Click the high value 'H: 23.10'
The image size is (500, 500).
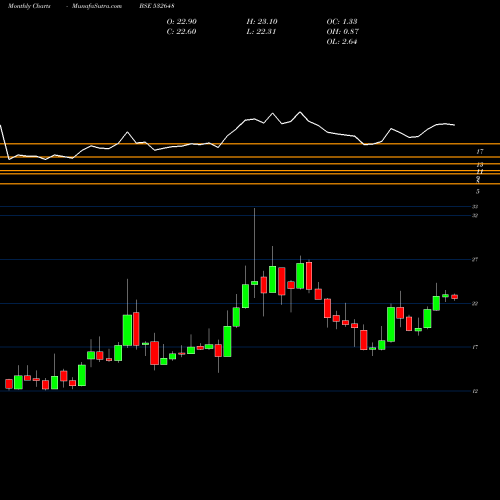click(262, 22)
